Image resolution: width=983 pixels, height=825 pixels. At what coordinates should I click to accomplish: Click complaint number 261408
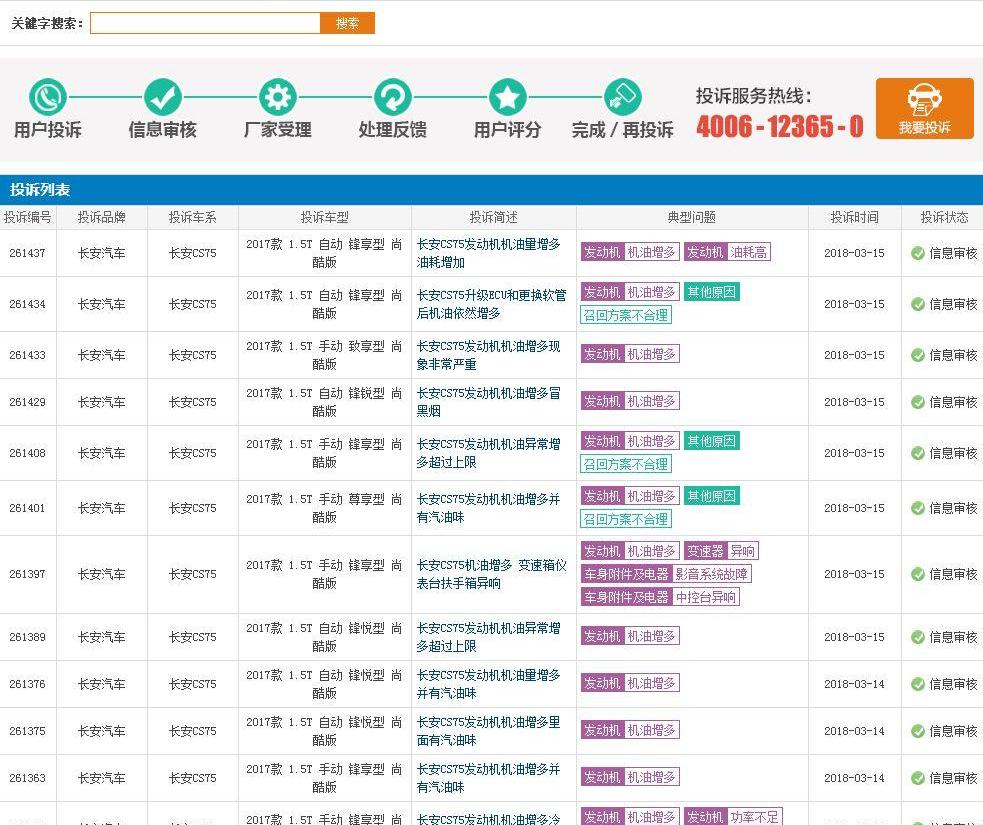28,453
